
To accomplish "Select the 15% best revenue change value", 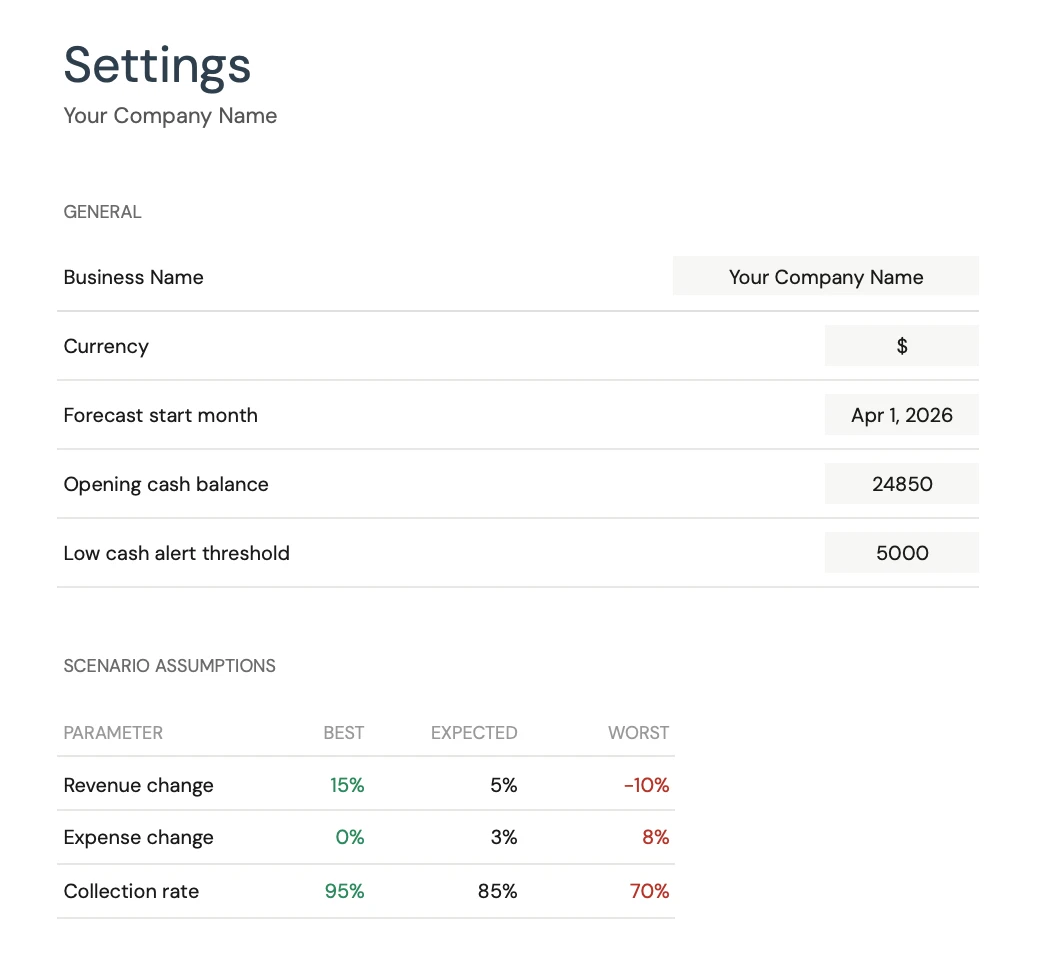I will (347, 785).
